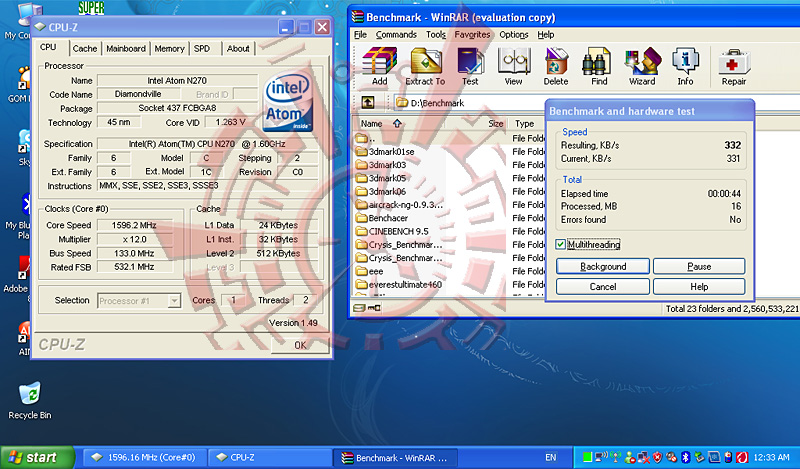Switch to the SPD tab
Viewport: 800px width, 469px height.
point(202,48)
